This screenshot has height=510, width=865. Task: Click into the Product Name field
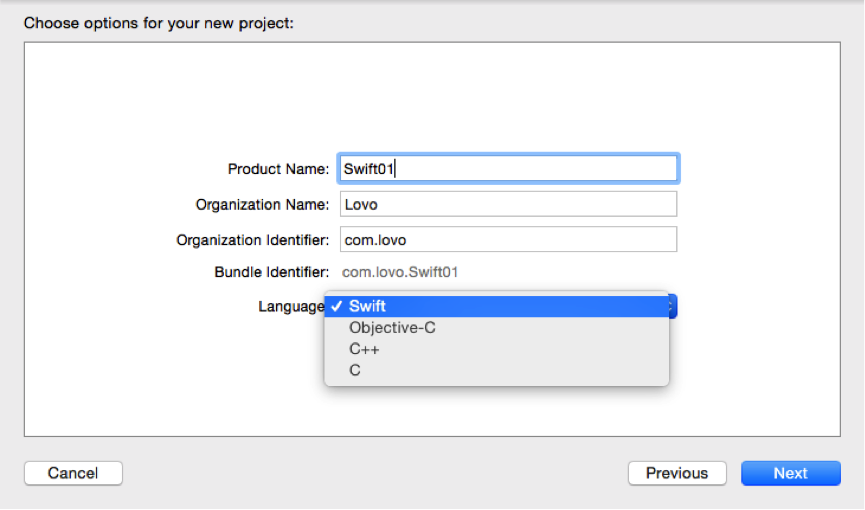[508, 168]
